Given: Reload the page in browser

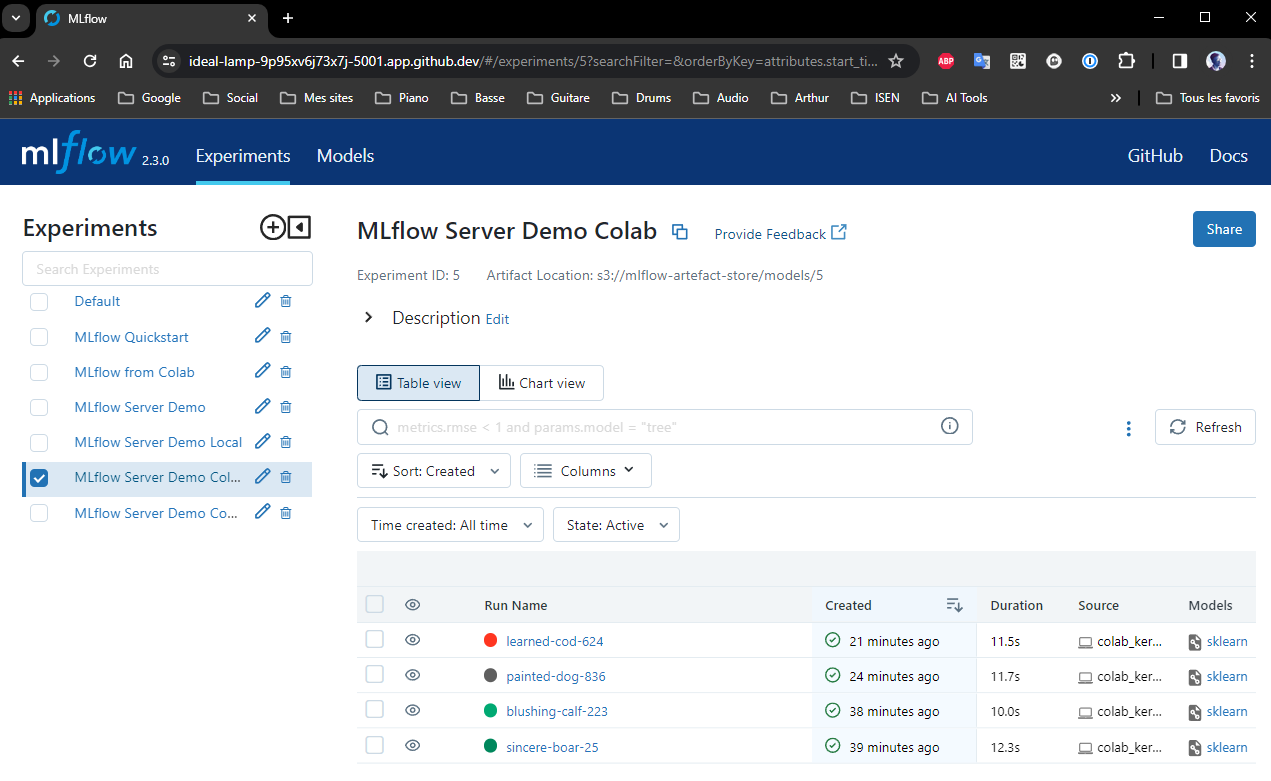Looking at the screenshot, I should click(90, 61).
